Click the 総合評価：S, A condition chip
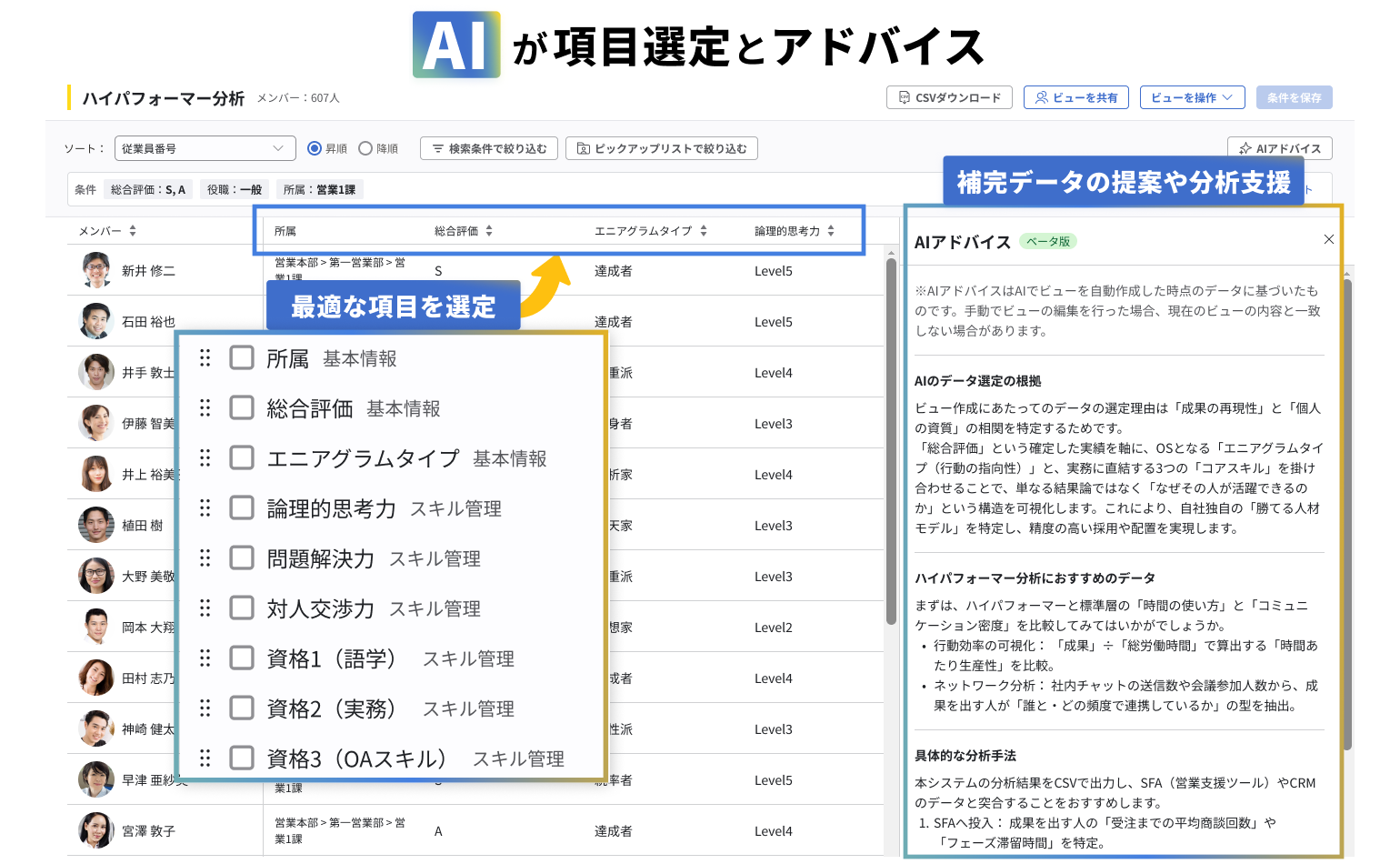Image resolution: width=1400 pixels, height=864 pixels. click(x=149, y=189)
